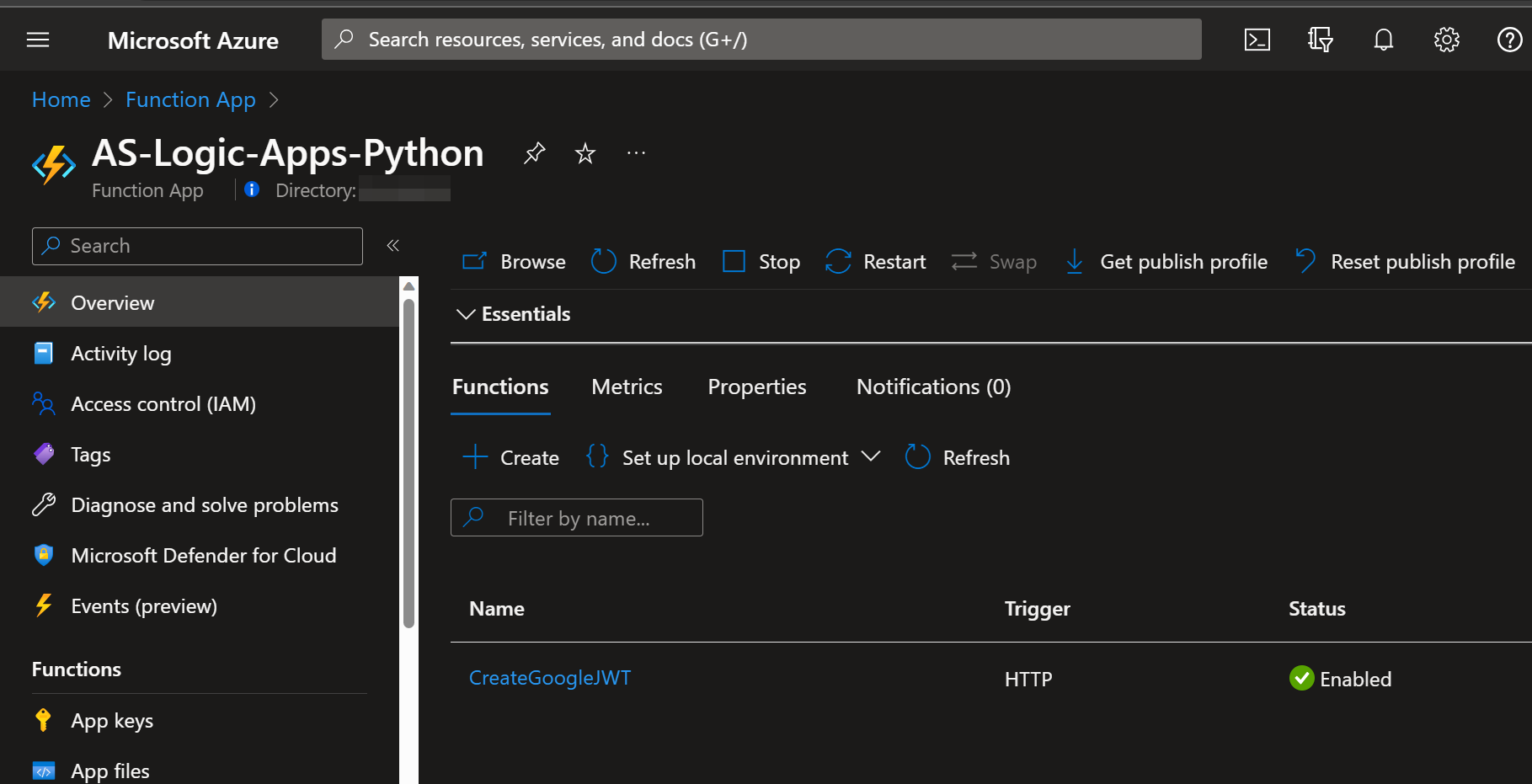Image resolution: width=1532 pixels, height=784 pixels.
Task: Select Overview in the sidebar
Action: [x=200, y=302]
